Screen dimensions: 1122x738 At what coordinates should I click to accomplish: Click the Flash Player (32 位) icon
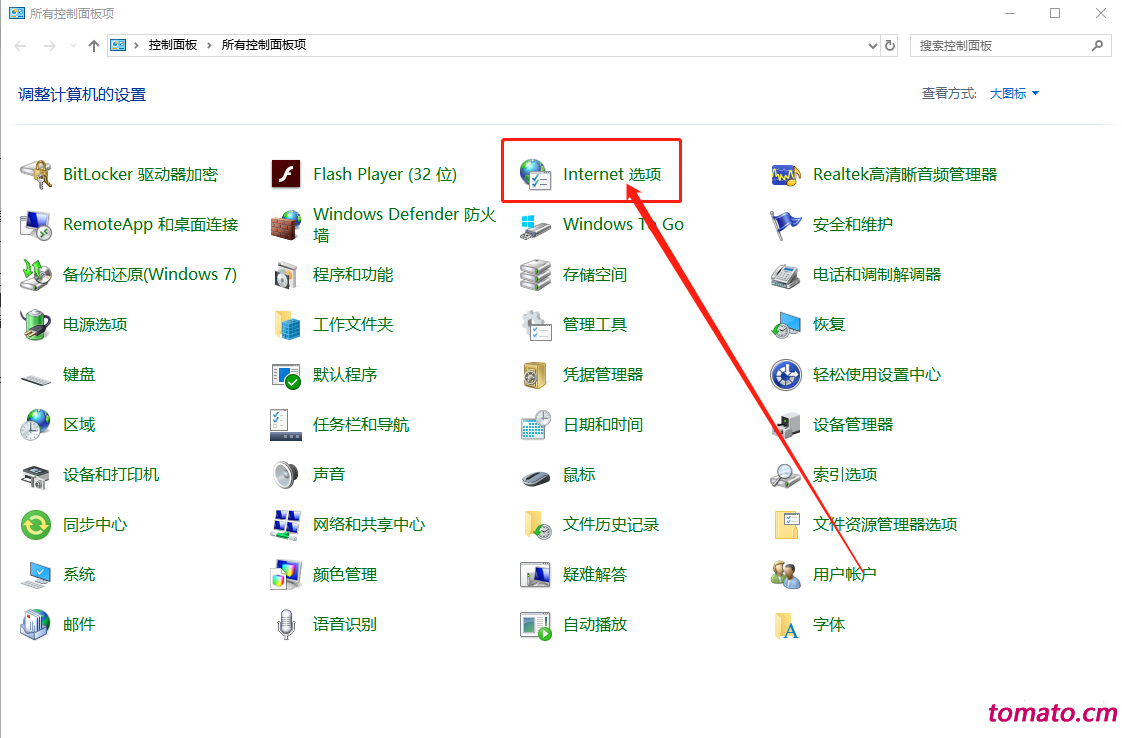click(x=286, y=174)
